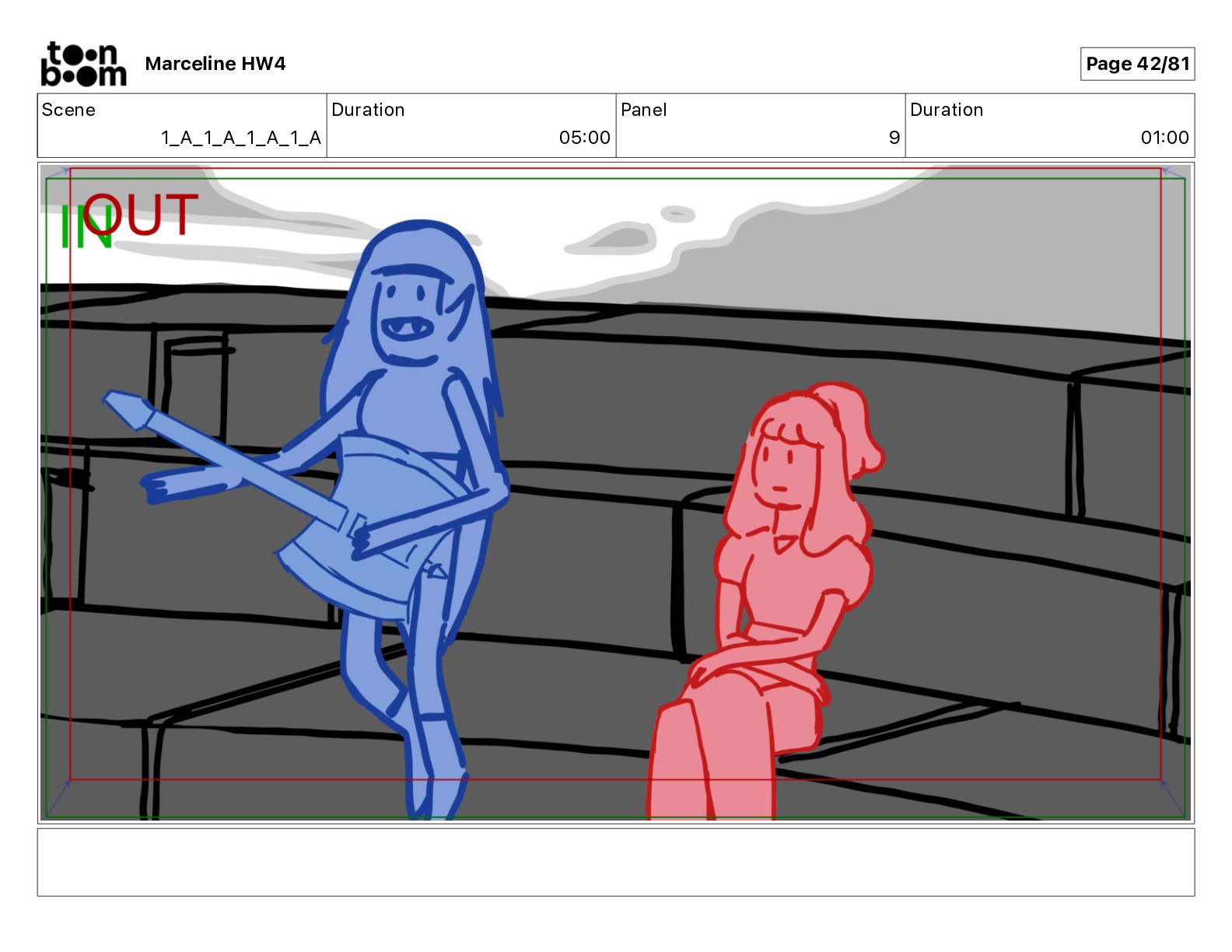Click the 'Page 42/81' page indicator
This screenshot has width=1232, height=952.
(x=1137, y=64)
